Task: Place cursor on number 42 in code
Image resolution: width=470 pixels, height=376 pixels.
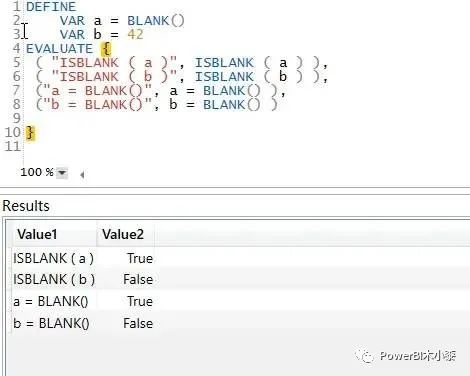Action: [x=135, y=35]
